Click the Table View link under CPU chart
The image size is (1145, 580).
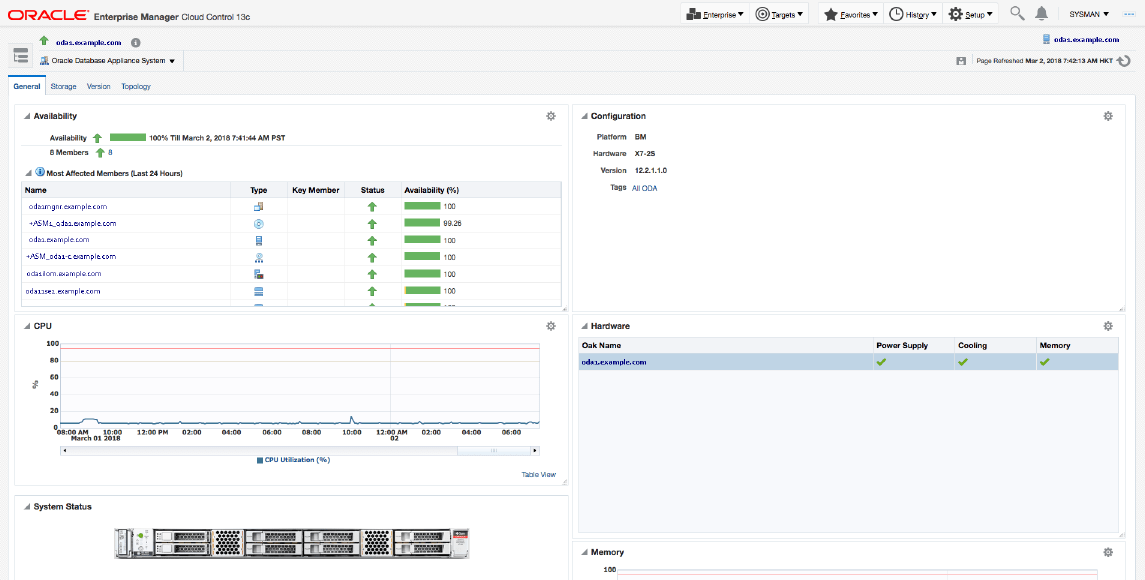tap(538, 474)
